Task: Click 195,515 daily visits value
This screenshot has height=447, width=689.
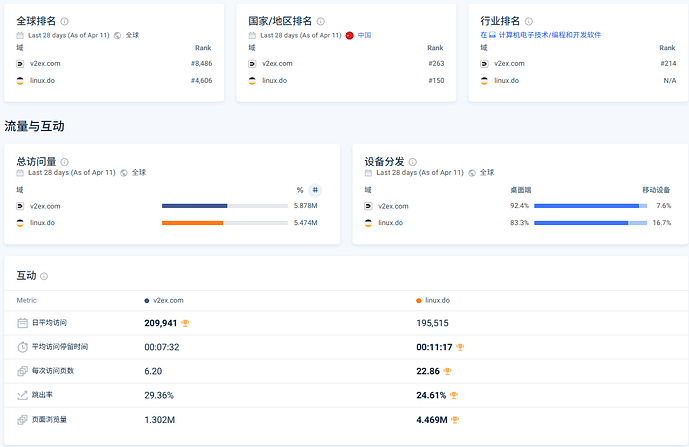Action: point(432,323)
